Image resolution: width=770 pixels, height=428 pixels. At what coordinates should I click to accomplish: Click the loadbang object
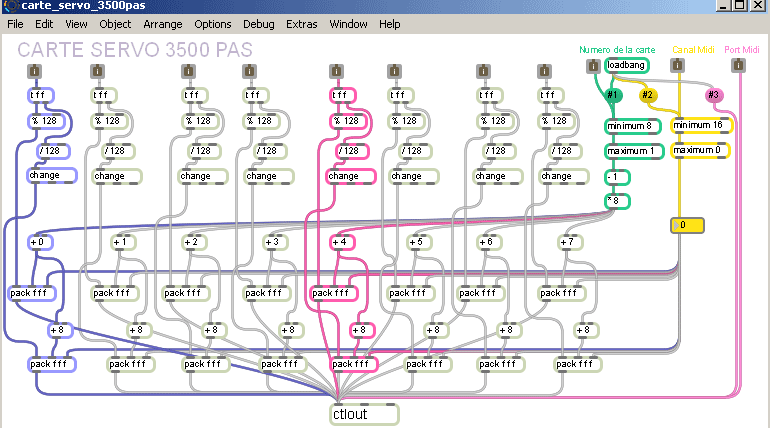pos(626,66)
